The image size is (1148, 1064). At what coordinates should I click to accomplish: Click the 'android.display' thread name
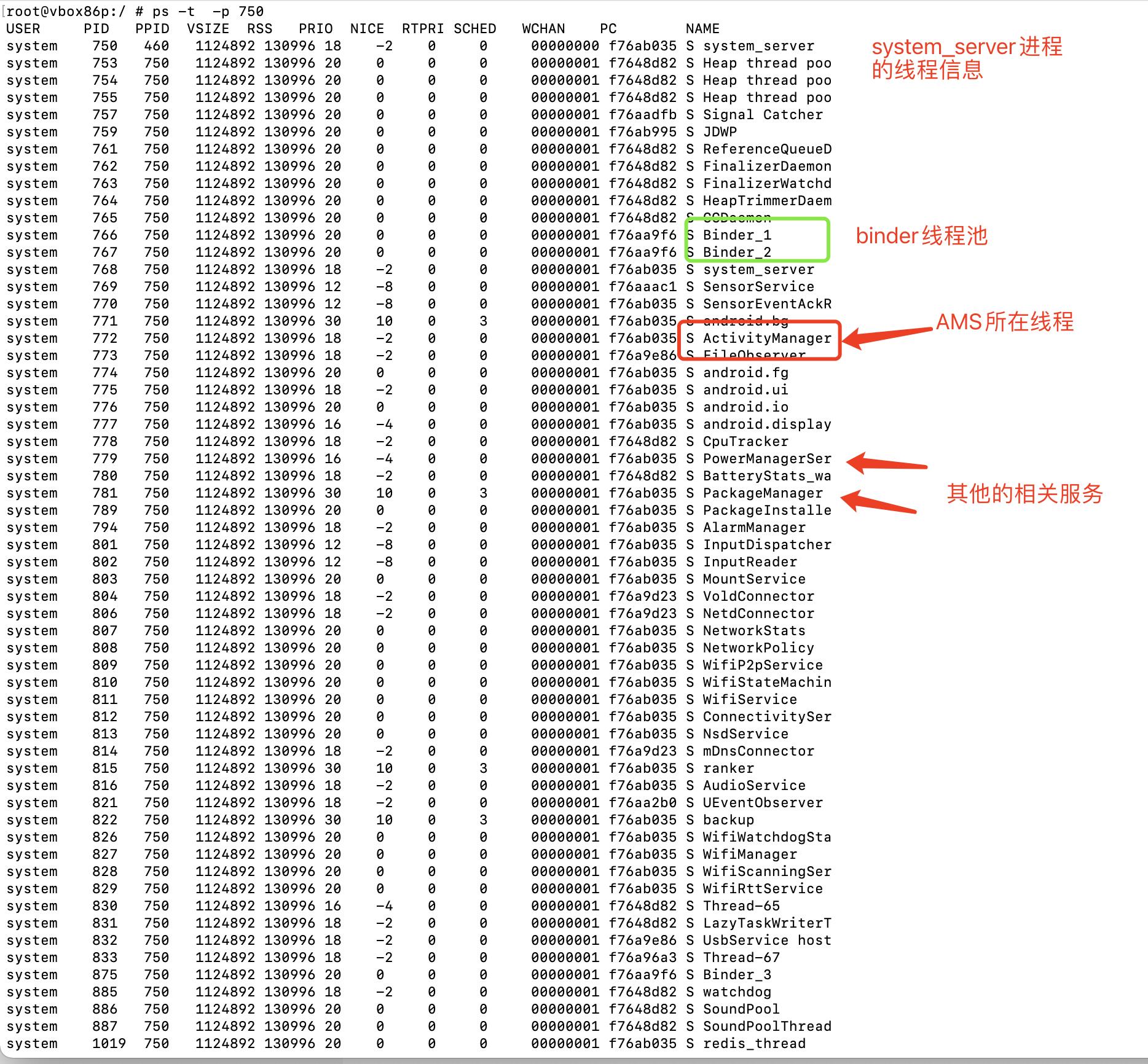pyautogui.click(x=767, y=424)
